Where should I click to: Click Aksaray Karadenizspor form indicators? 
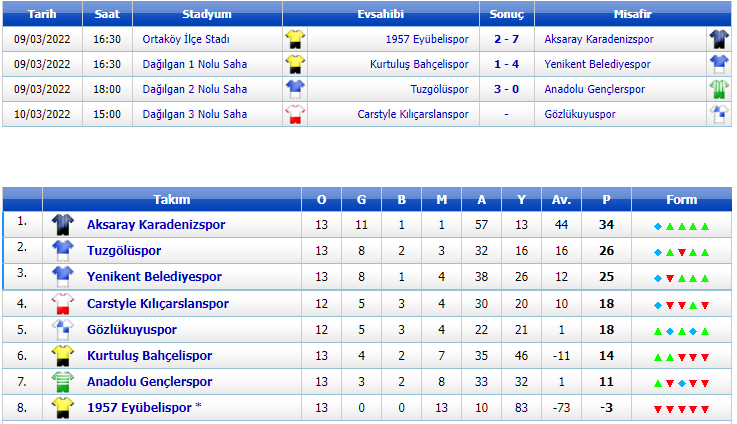click(x=681, y=226)
